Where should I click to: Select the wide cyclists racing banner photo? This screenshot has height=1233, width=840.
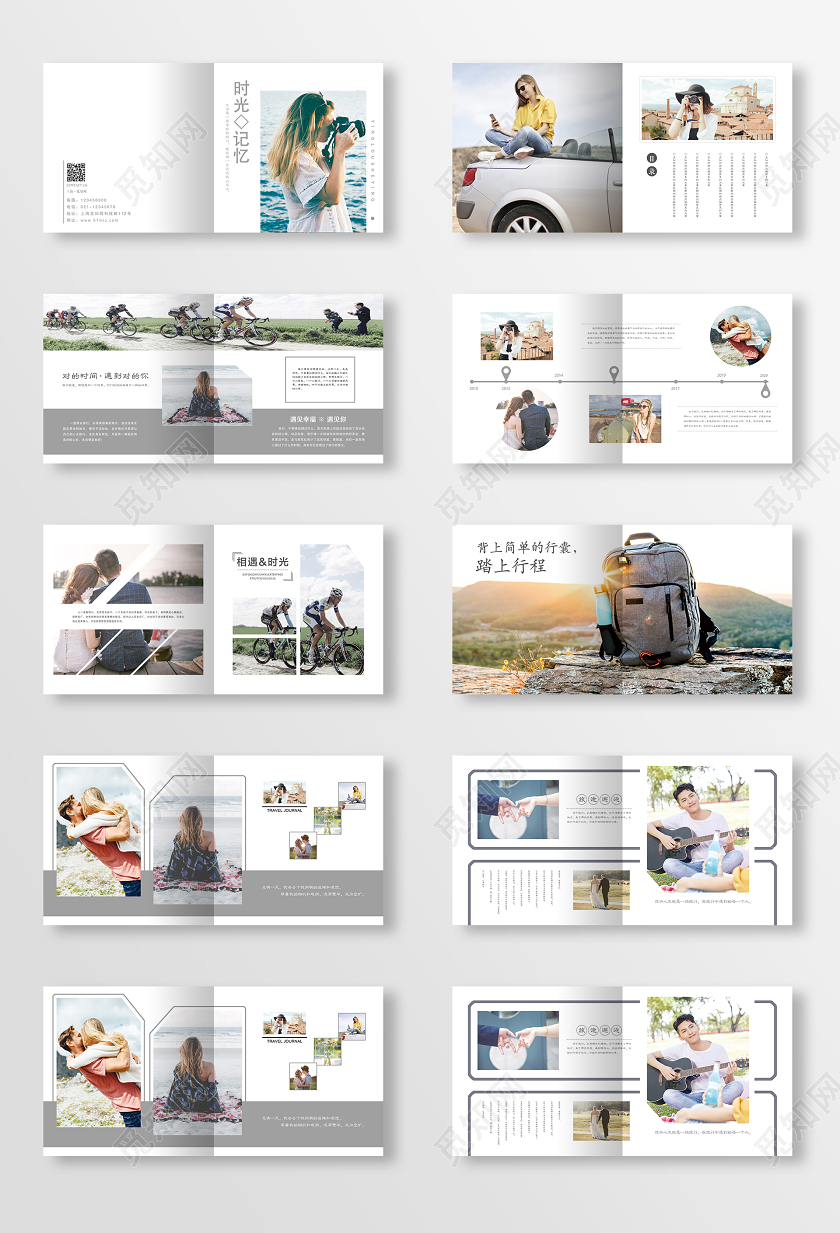click(212, 320)
